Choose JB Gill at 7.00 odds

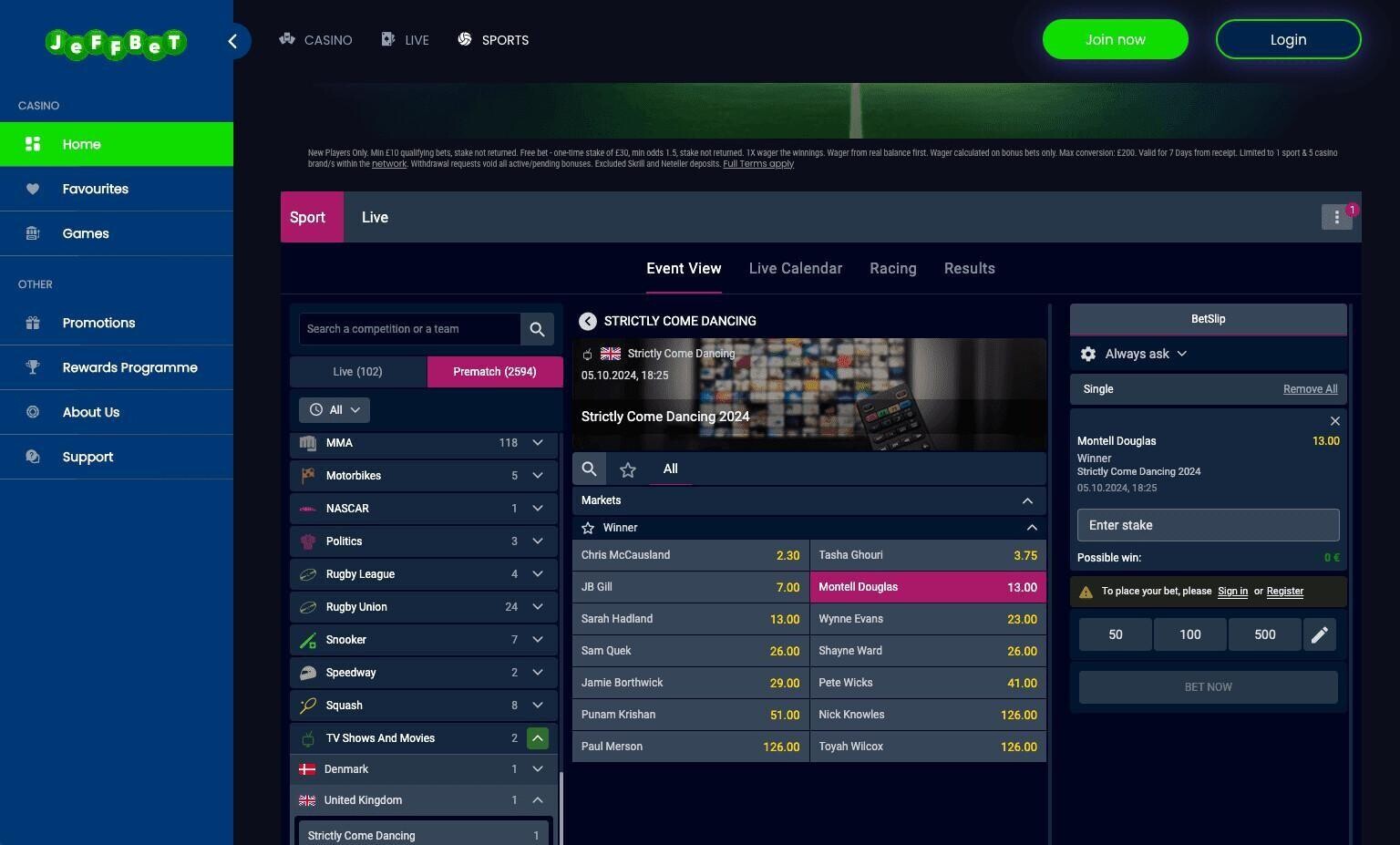[691, 587]
